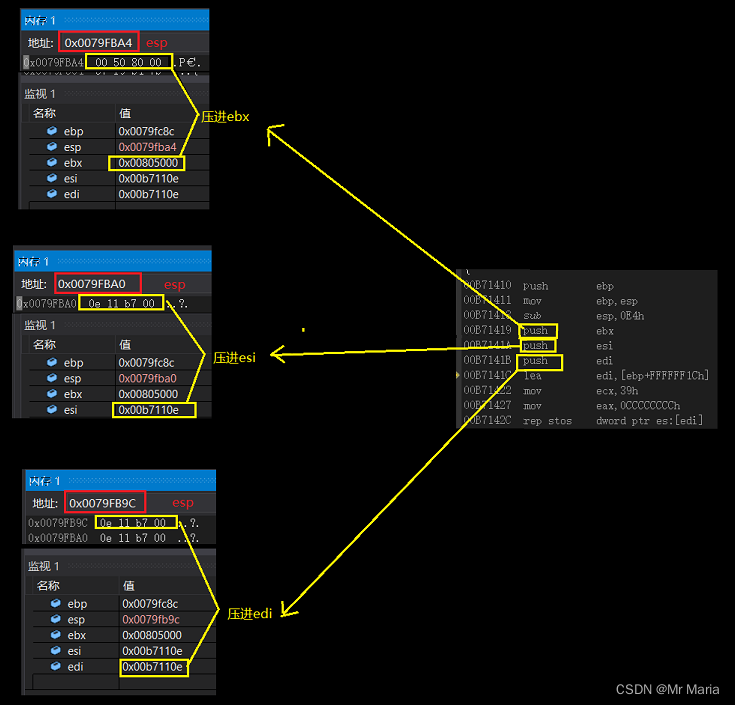Select the 内存 1 tab above address 0x0079FB9C
The image size is (735, 705).
(x=45, y=481)
